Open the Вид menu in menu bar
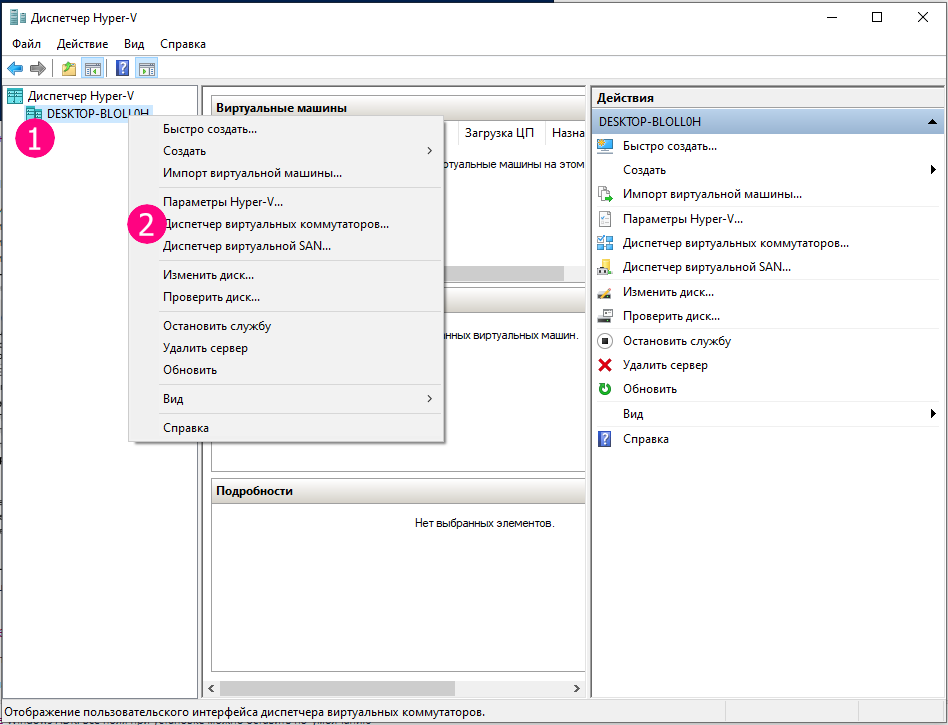Image resolution: width=948 pixels, height=725 pixels. coord(134,44)
